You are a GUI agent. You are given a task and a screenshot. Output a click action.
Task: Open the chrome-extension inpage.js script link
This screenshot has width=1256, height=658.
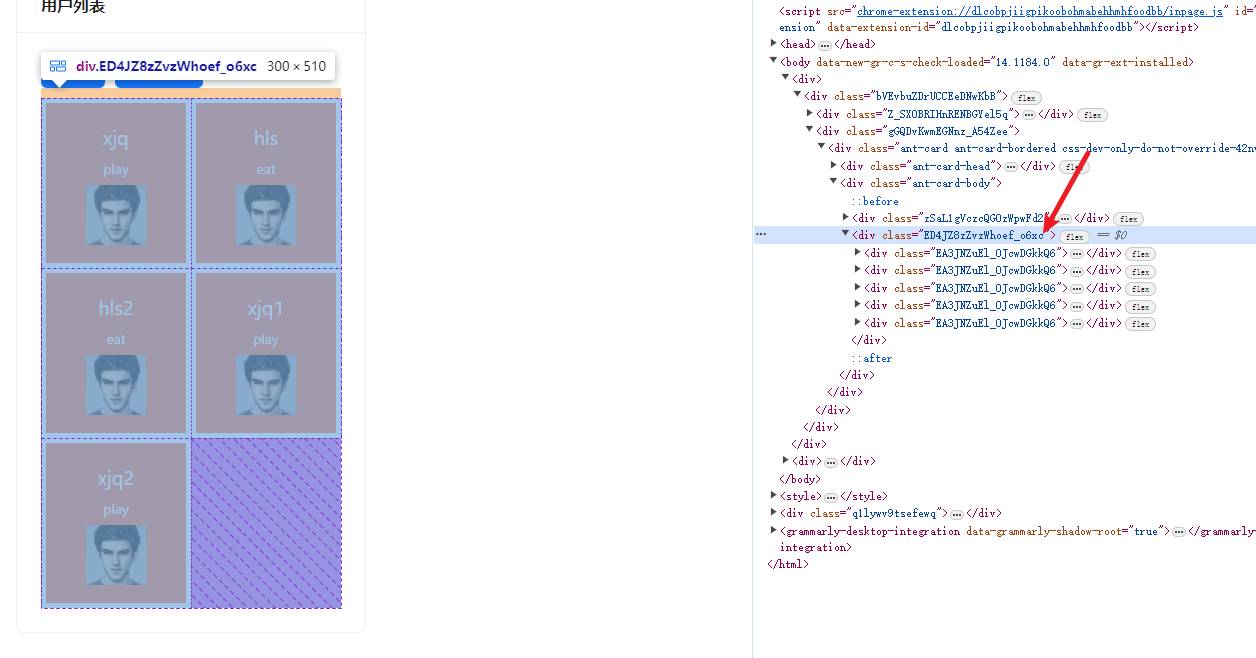[1040, 10]
